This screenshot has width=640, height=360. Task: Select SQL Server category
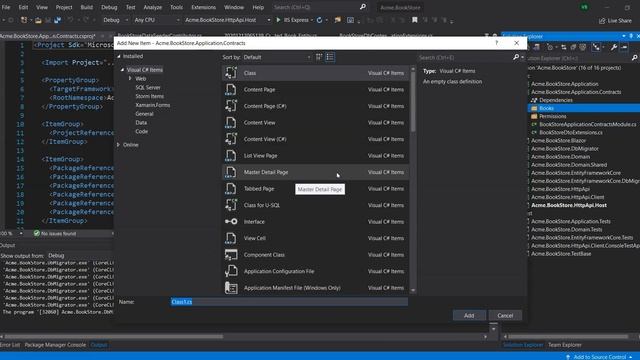coord(148,87)
